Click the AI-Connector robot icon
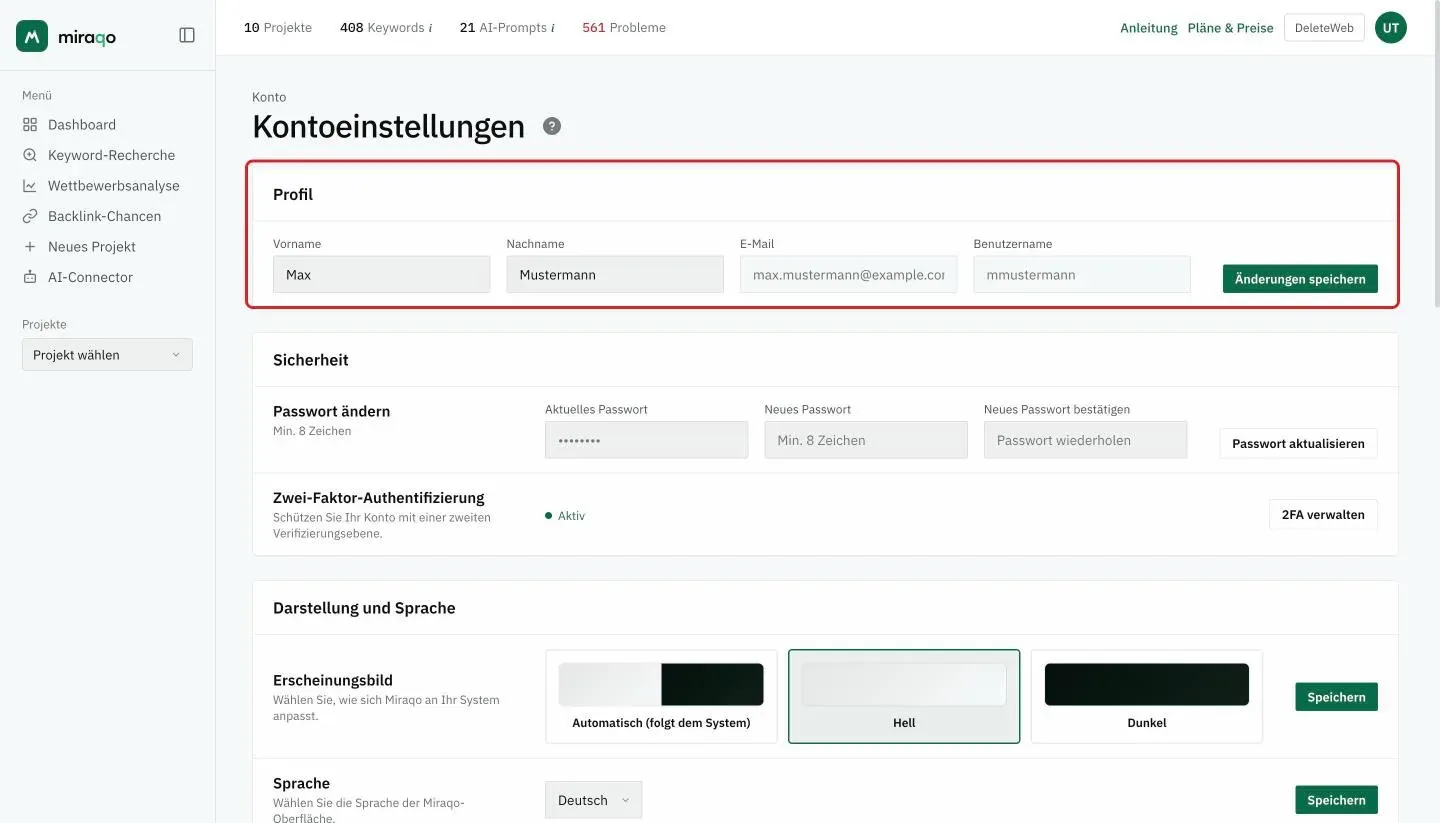Screen dimensions: 1440x823 (30, 277)
